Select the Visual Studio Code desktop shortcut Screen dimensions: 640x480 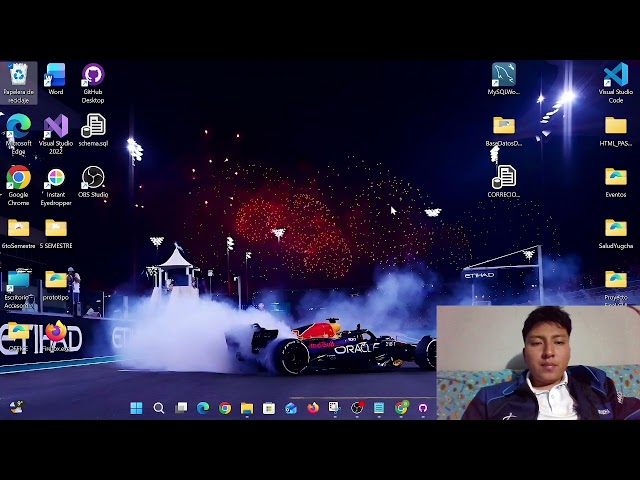click(616, 83)
